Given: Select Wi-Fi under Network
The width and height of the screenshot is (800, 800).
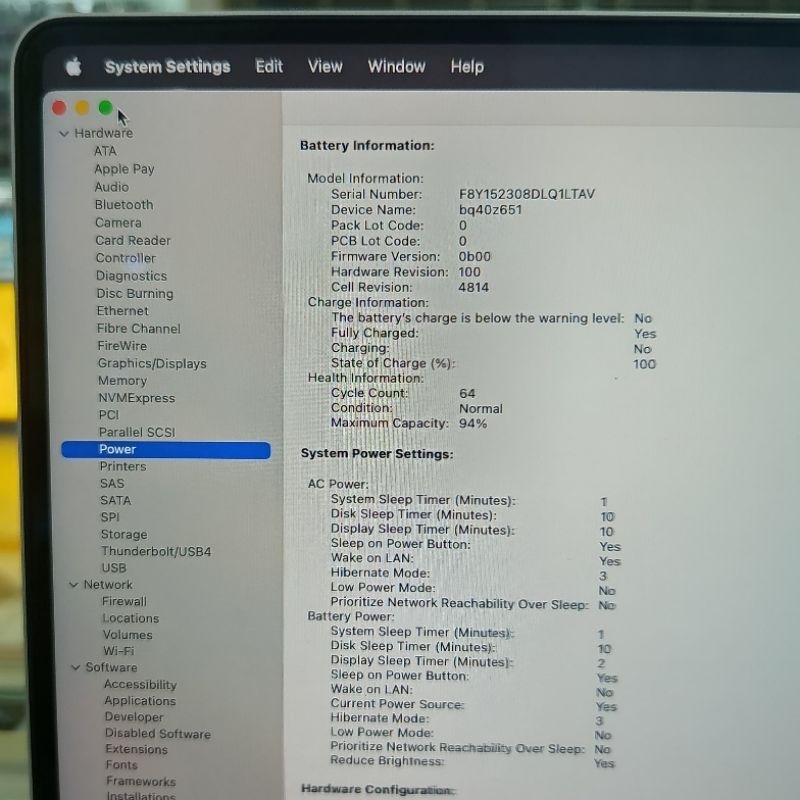Looking at the screenshot, I should coord(118,651).
